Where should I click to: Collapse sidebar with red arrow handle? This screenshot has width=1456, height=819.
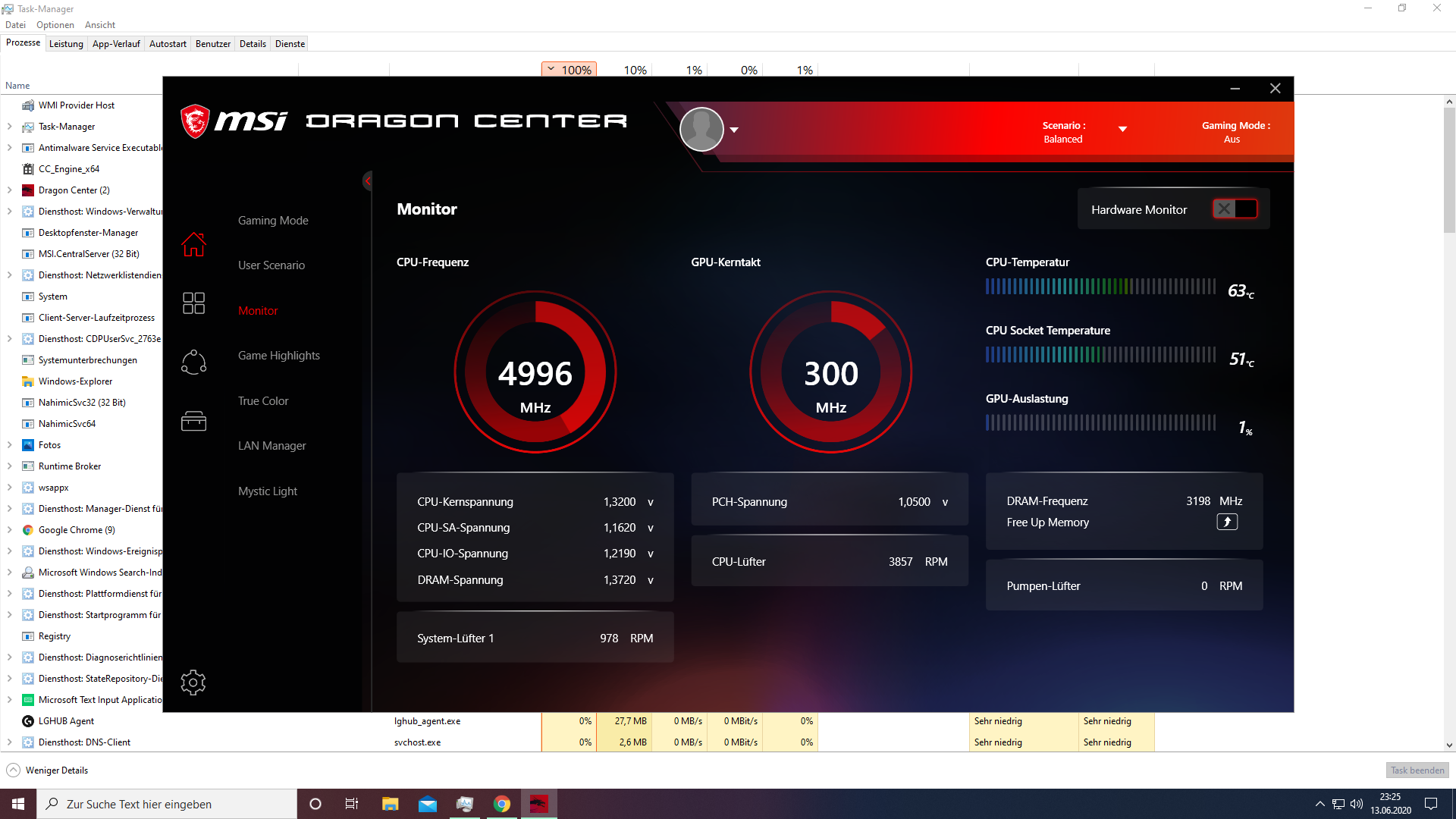pyautogui.click(x=368, y=180)
